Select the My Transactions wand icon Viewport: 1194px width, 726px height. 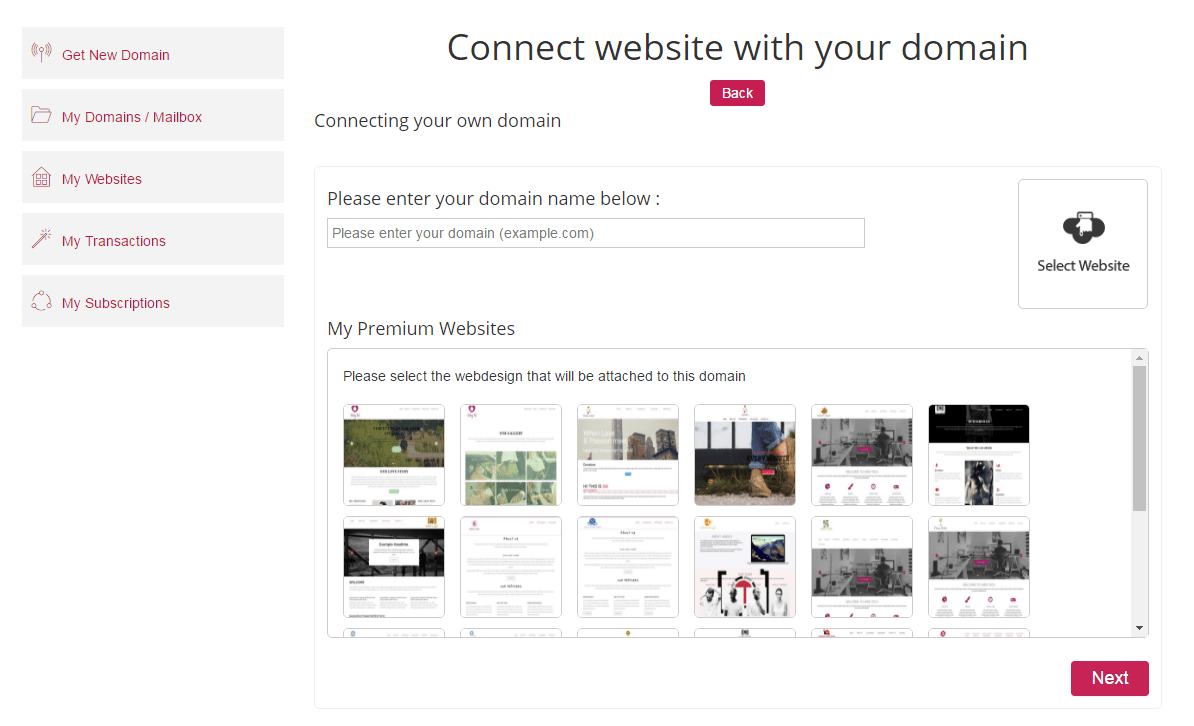pyautogui.click(x=41, y=238)
